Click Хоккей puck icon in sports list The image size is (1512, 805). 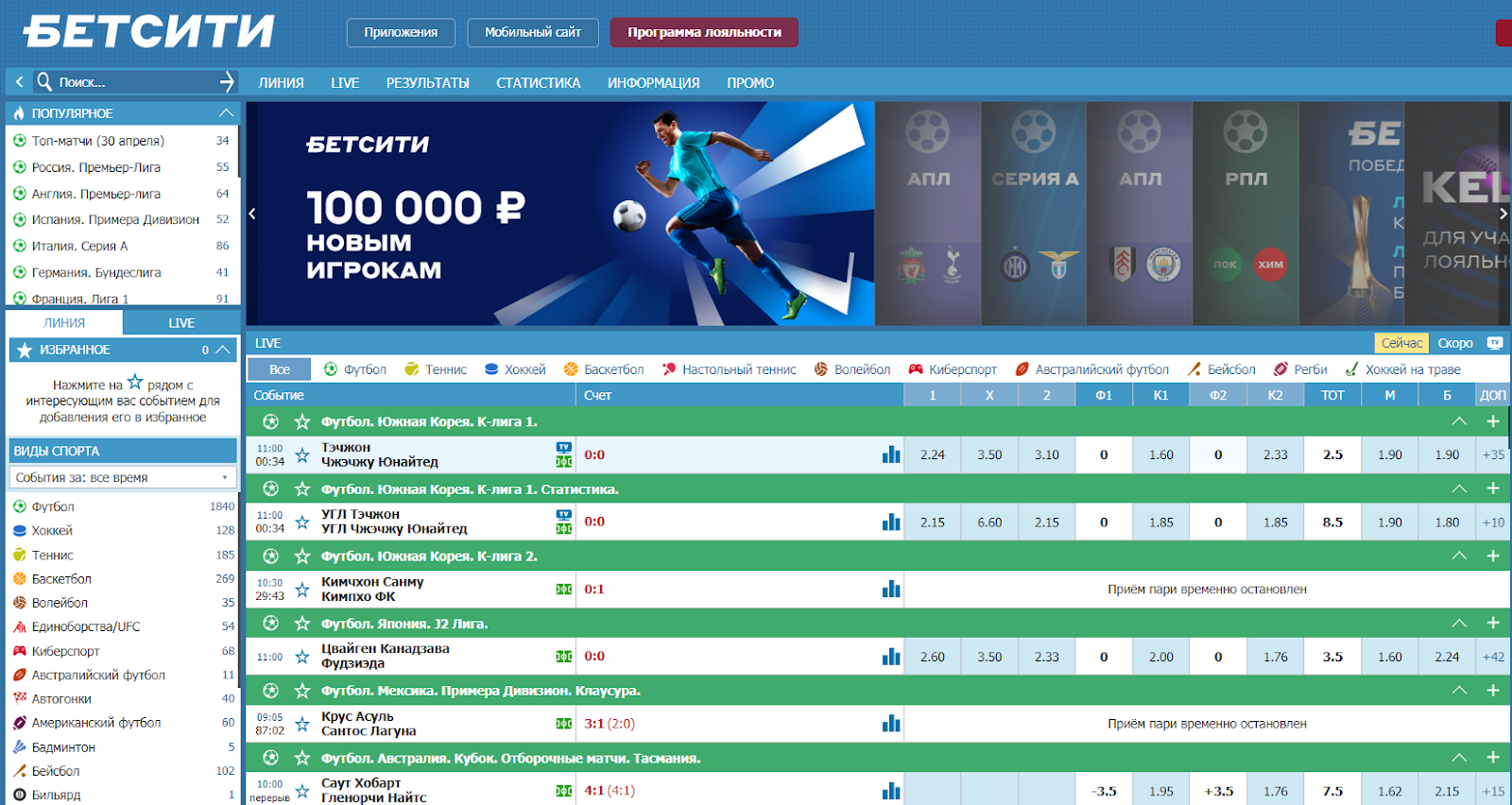20,531
